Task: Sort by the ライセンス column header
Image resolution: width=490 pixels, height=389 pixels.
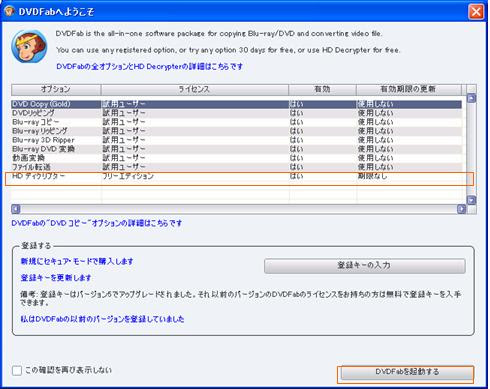Action: click(x=194, y=89)
